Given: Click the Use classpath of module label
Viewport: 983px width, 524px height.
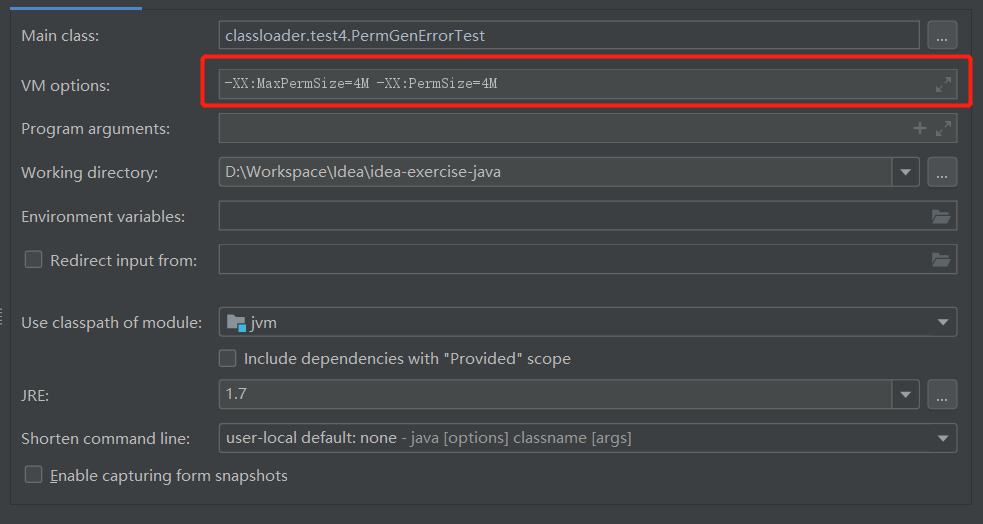Looking at the screenshot, I should pos(112,323).
